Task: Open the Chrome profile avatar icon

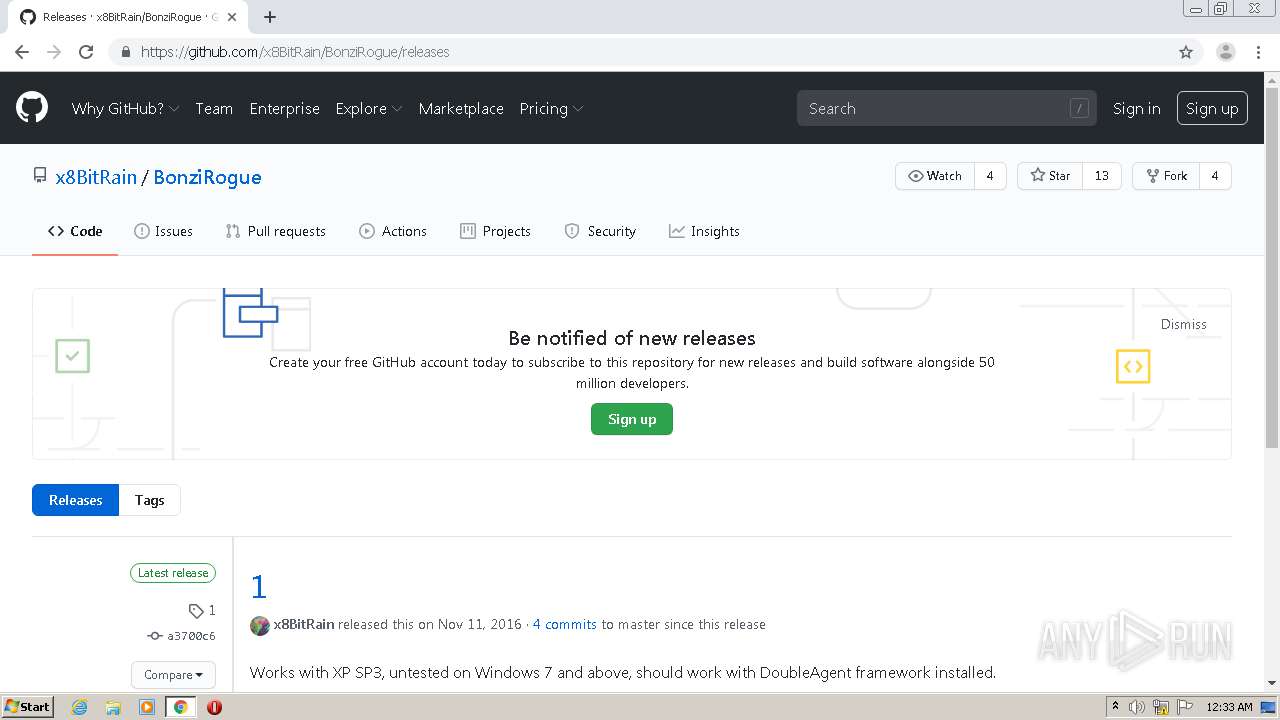Action: 1225,52
